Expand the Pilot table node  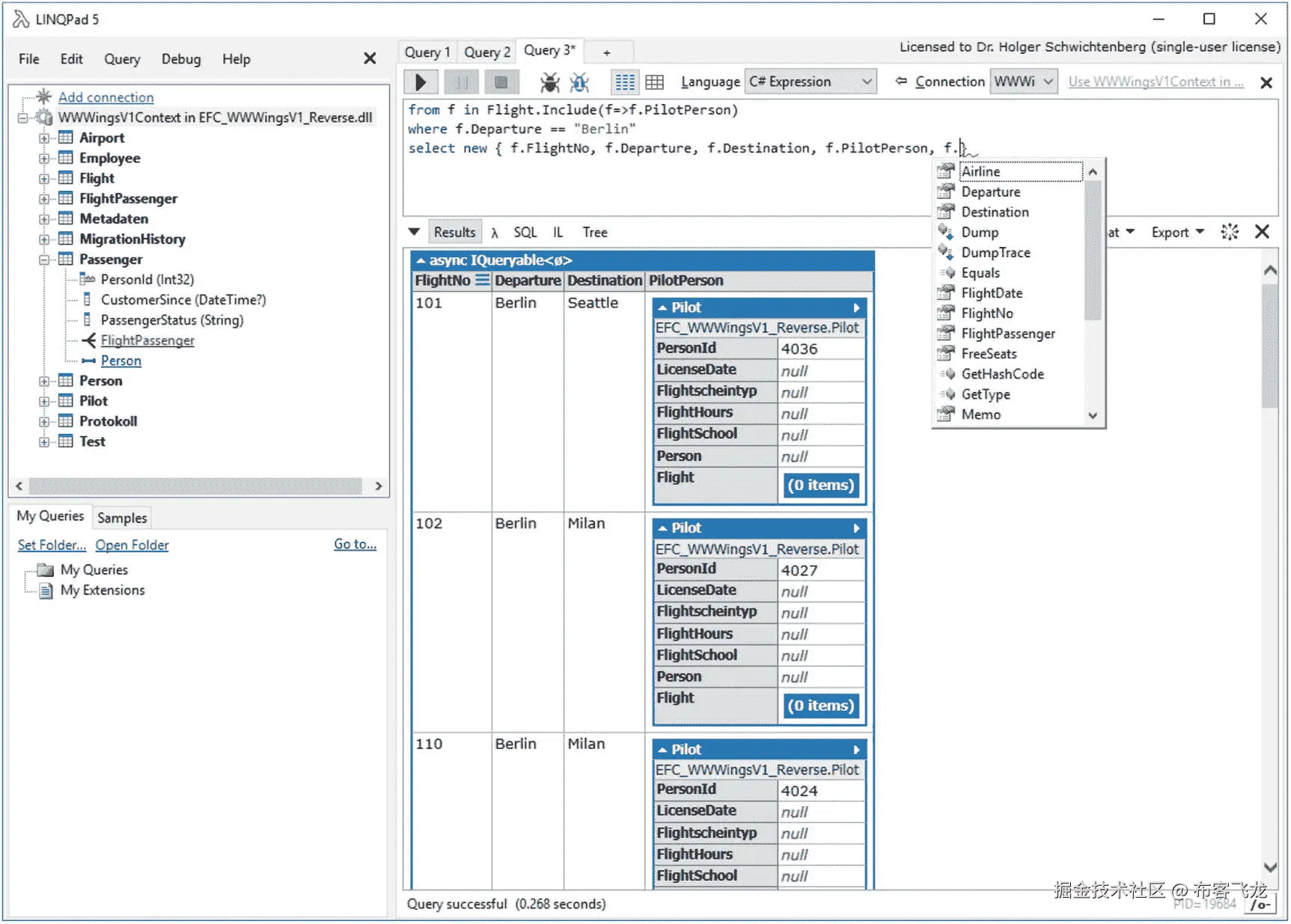pyautogui.click(x=44, y=401)
